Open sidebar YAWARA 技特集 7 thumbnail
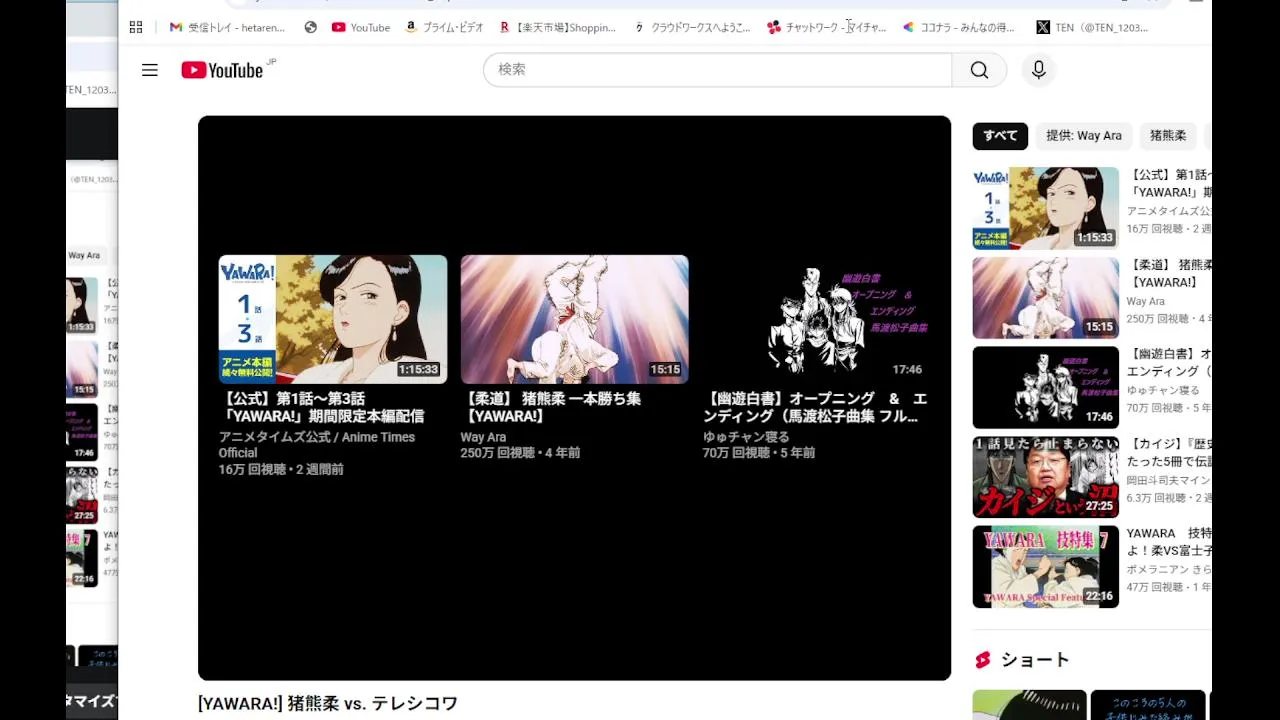Viewport: 1280px width, 720px height. coord(1045,567)
